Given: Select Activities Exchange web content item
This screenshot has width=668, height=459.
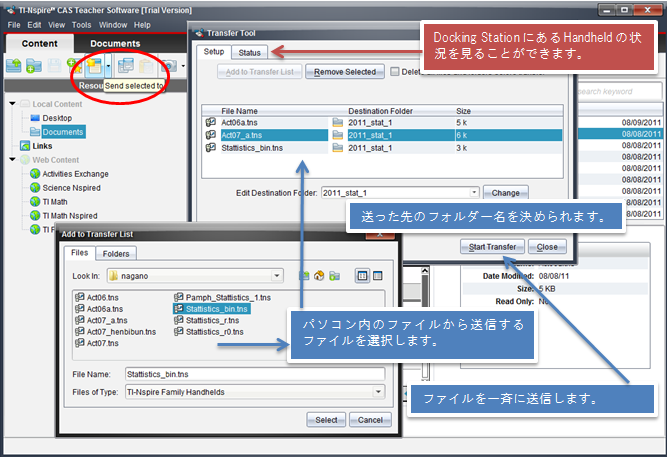Looking at the screenshot, I should point(75,174).
